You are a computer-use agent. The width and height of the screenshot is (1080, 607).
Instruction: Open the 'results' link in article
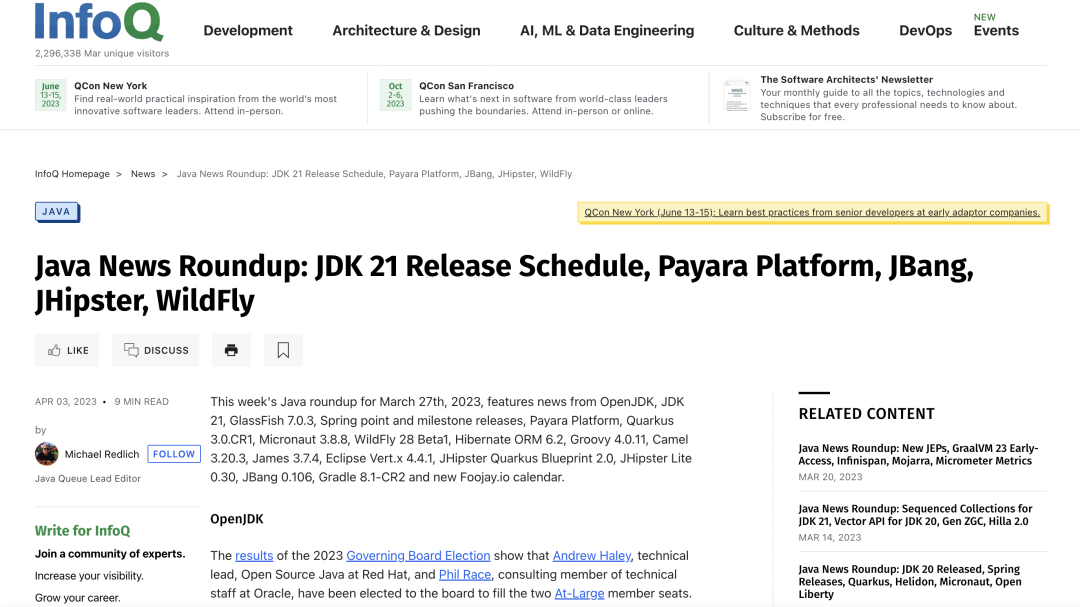point(254,555)
